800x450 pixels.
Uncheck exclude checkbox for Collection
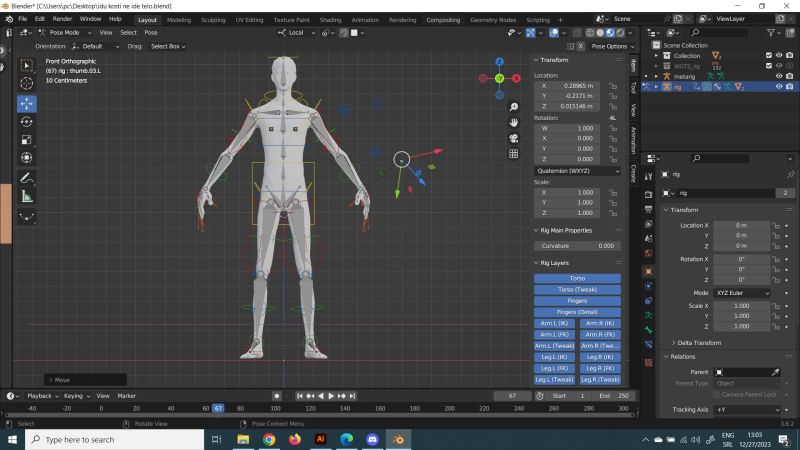[769, 55]
